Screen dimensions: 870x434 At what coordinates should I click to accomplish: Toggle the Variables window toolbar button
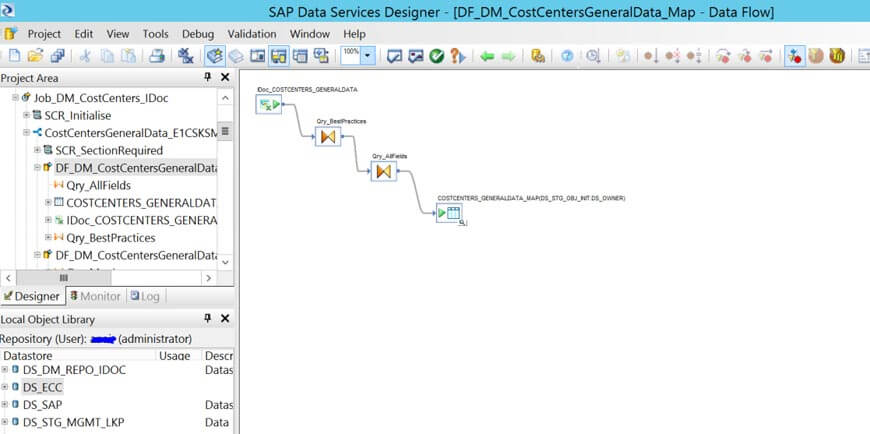click(257, 56)
